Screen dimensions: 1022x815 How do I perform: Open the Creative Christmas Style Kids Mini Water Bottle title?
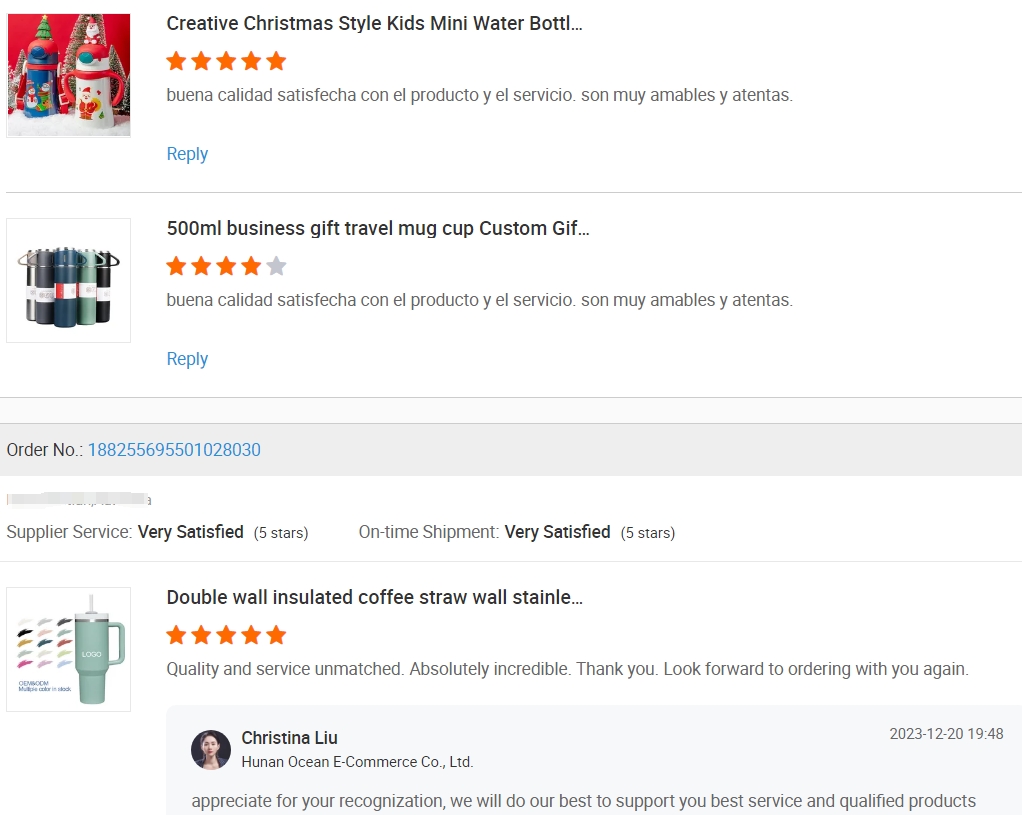pyautogui.click(x=374, y=24)
